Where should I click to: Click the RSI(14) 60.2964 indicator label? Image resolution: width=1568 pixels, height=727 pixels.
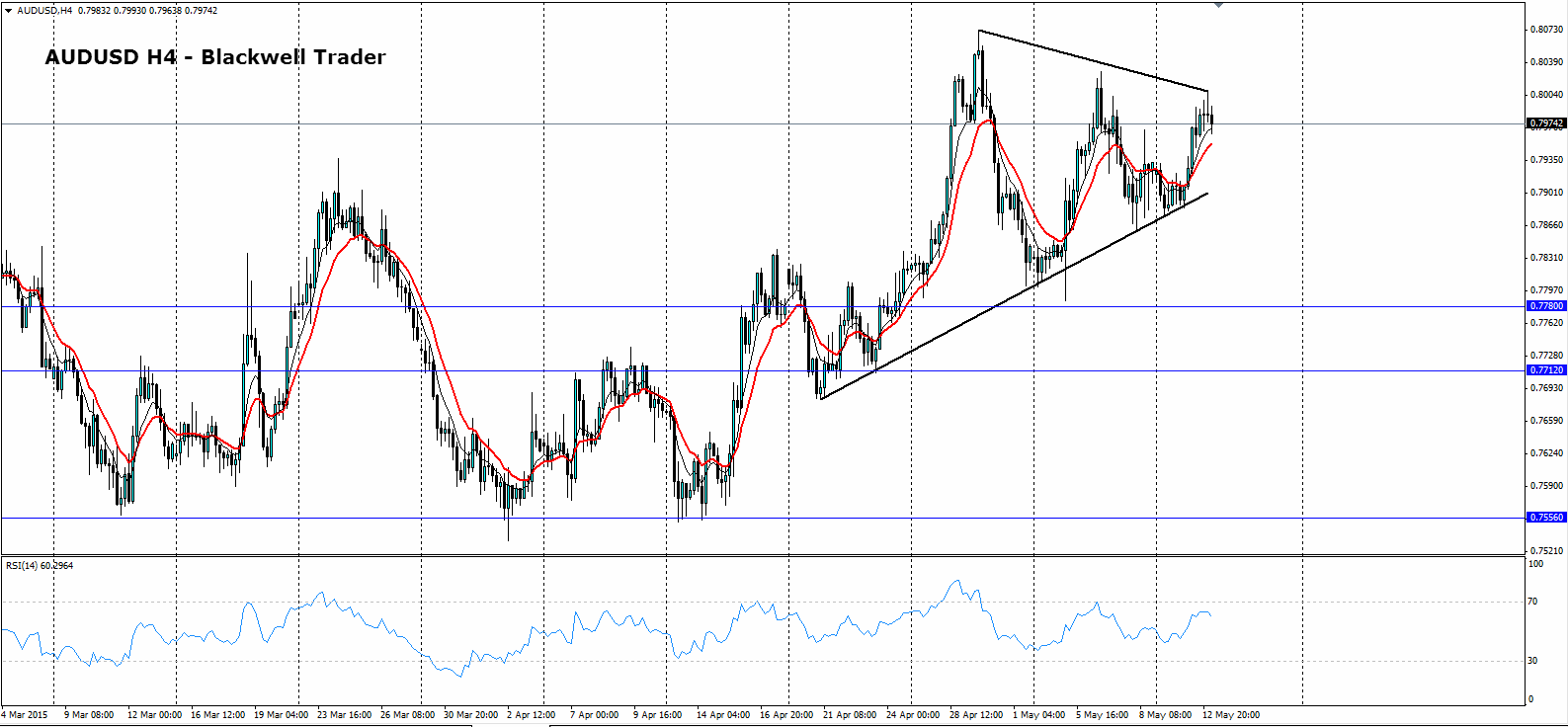pyautogui.click(x=40, y=566)
